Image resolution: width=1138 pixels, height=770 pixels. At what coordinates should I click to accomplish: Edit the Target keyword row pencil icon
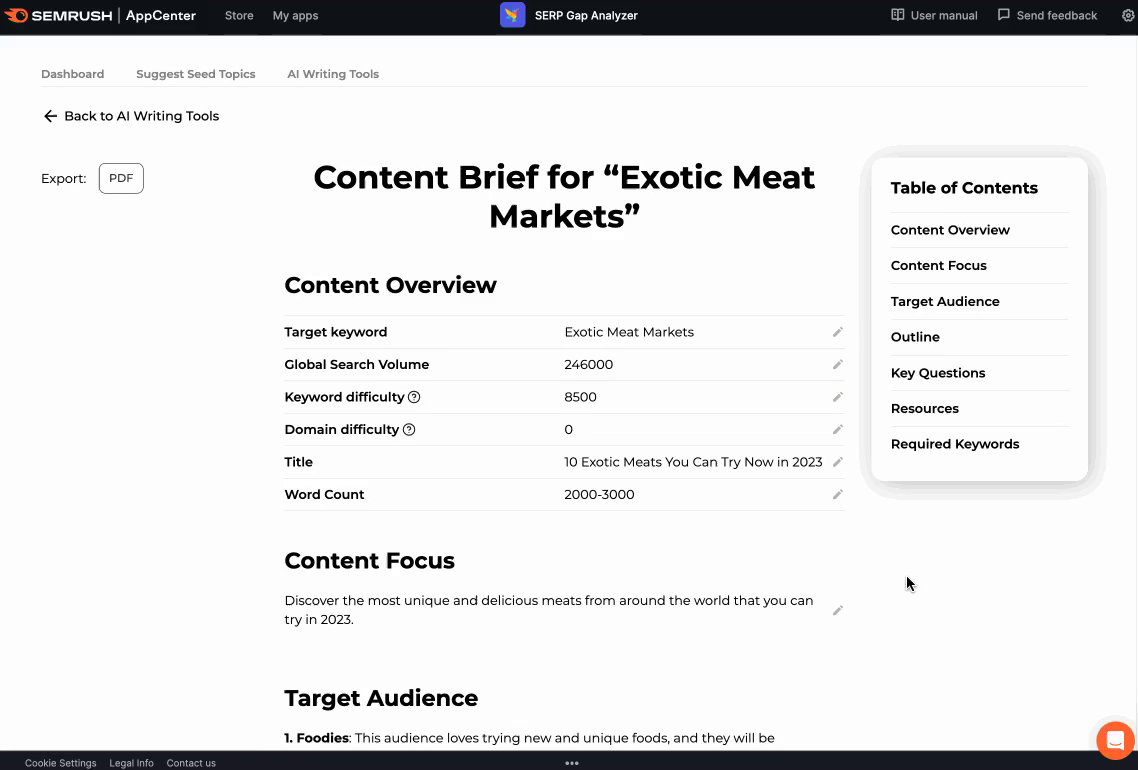[x=838, y=332]
